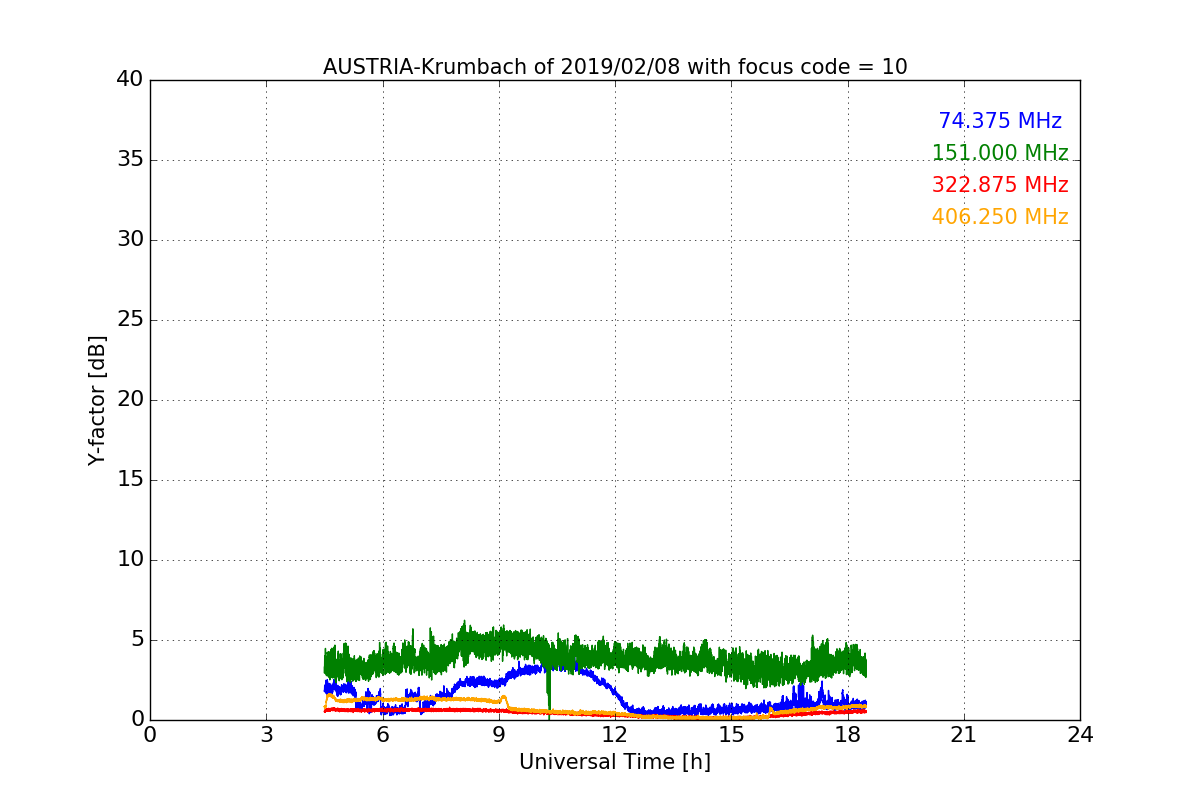This screenshot has height=800, width=1200.
Task: Click the y-axis tick label 30
Action: pos(130,240)
